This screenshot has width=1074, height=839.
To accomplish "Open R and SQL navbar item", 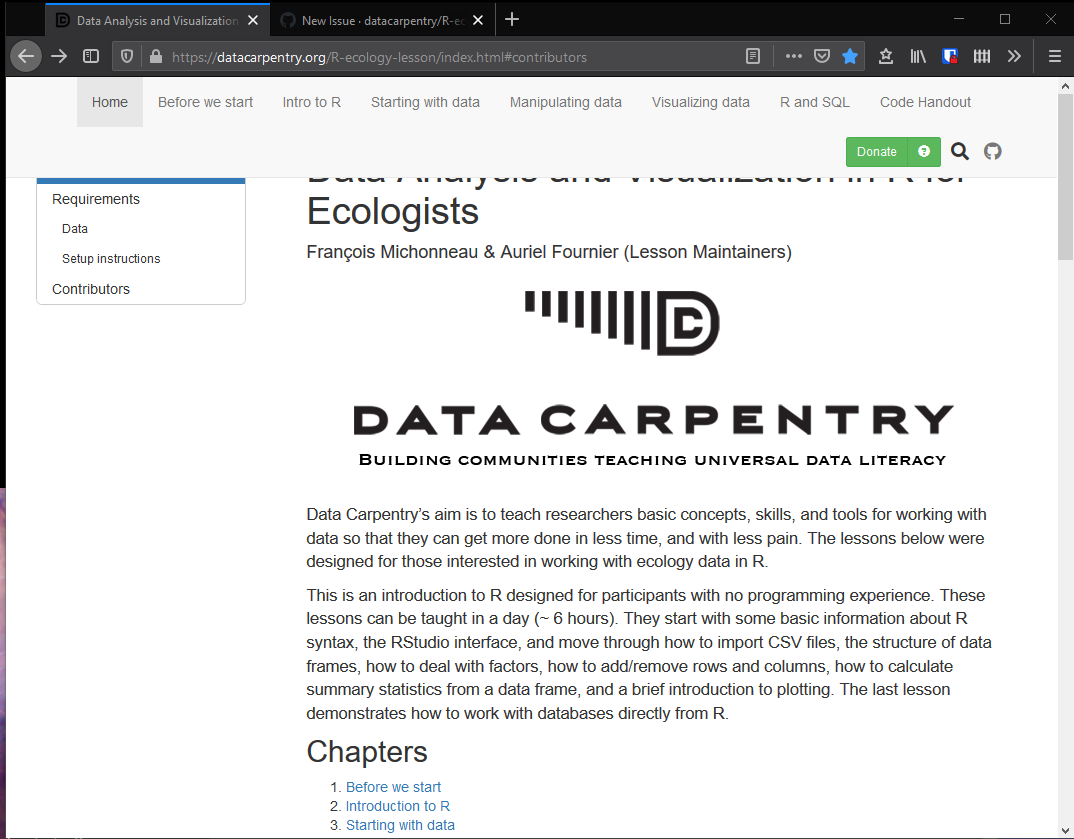I will (x=814, y=102).
